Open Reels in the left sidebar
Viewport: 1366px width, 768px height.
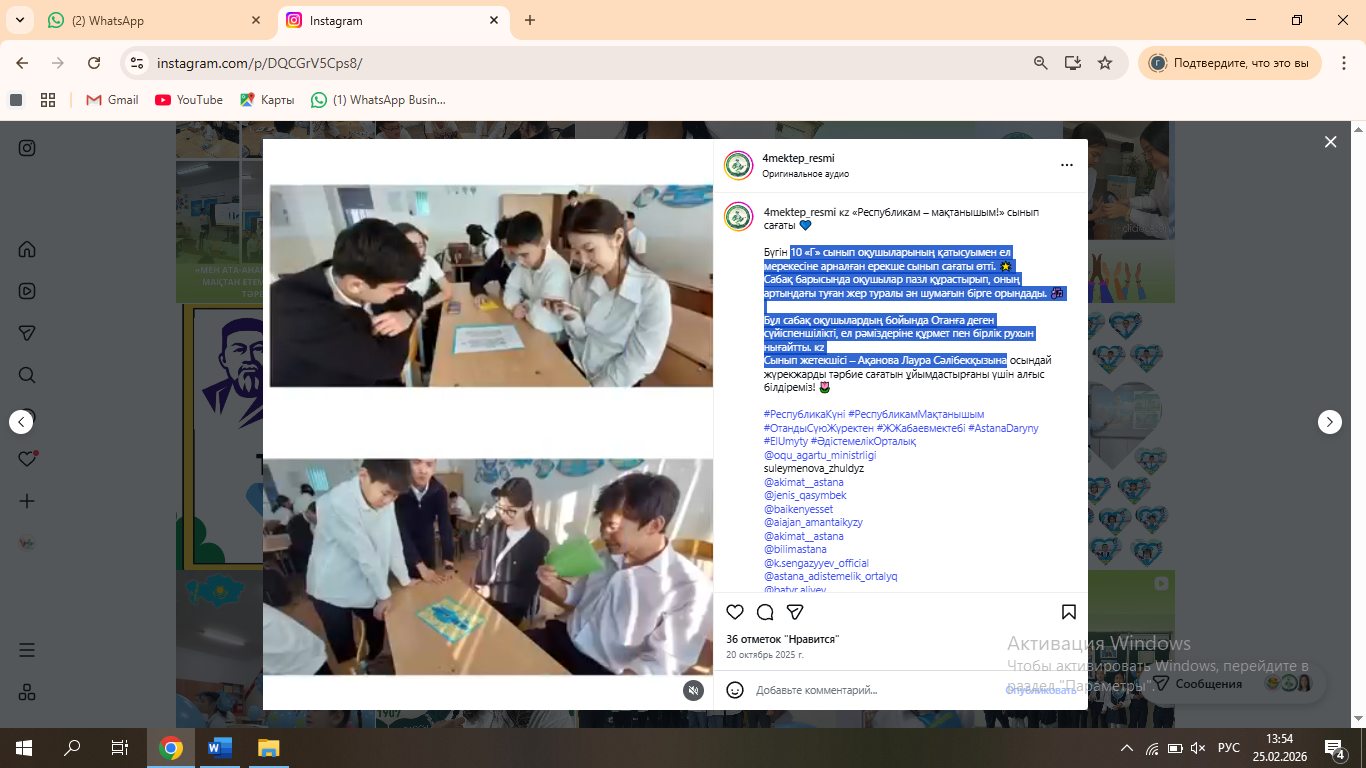coord(27,291)
